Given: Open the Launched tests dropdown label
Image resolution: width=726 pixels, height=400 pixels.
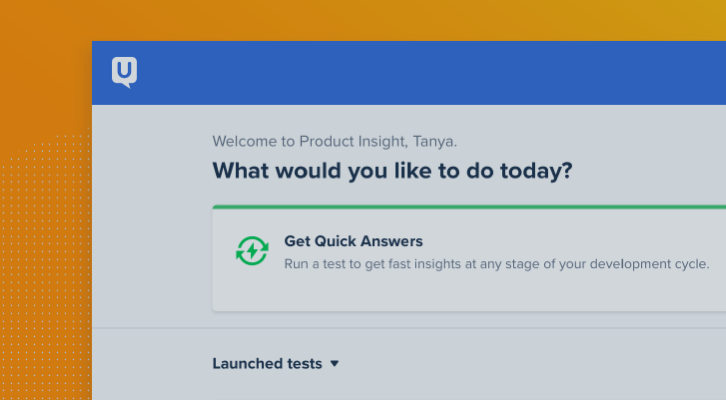Looking at the screenshot, I should [x=267, y=363].
